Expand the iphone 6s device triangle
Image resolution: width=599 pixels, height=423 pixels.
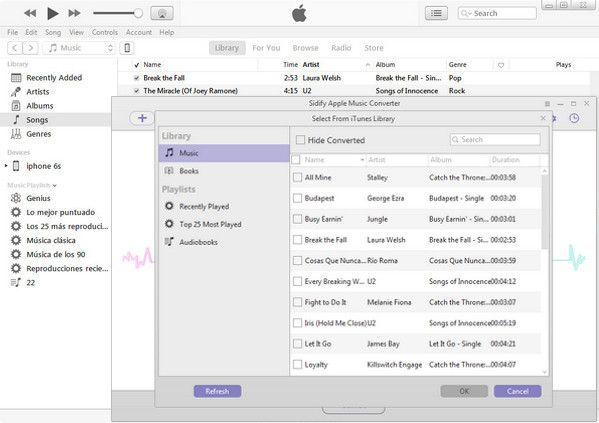[x=6, y=166]
